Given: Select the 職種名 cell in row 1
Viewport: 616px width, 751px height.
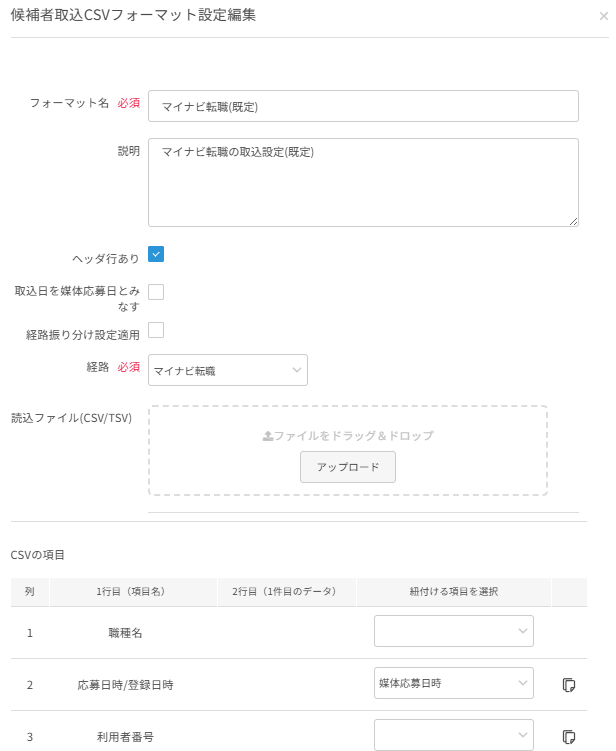Looking at the screenshot, I should coord(130,633).
